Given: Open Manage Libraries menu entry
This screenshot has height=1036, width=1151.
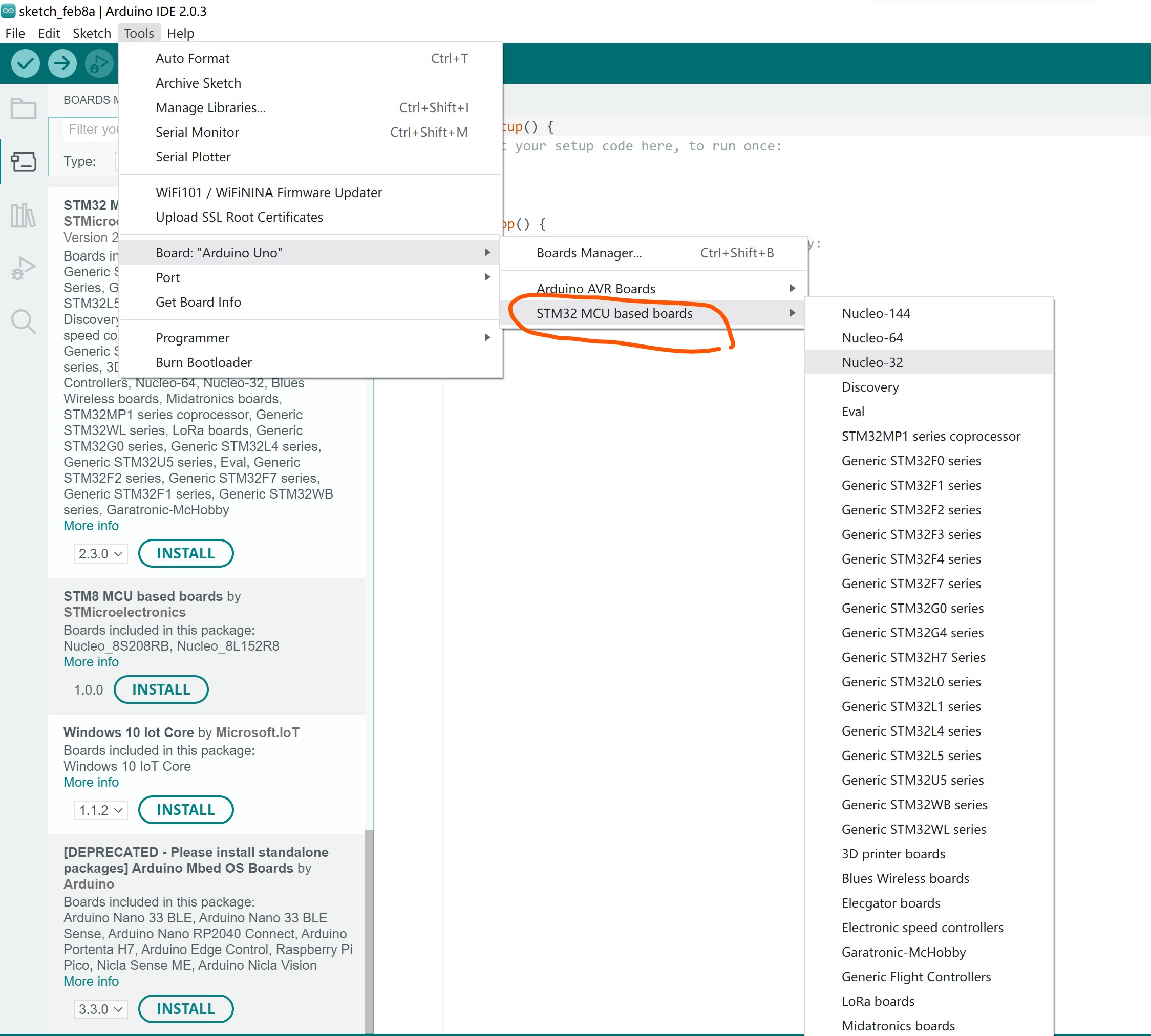Looking at the screenshot, I should tap(311, 107).
